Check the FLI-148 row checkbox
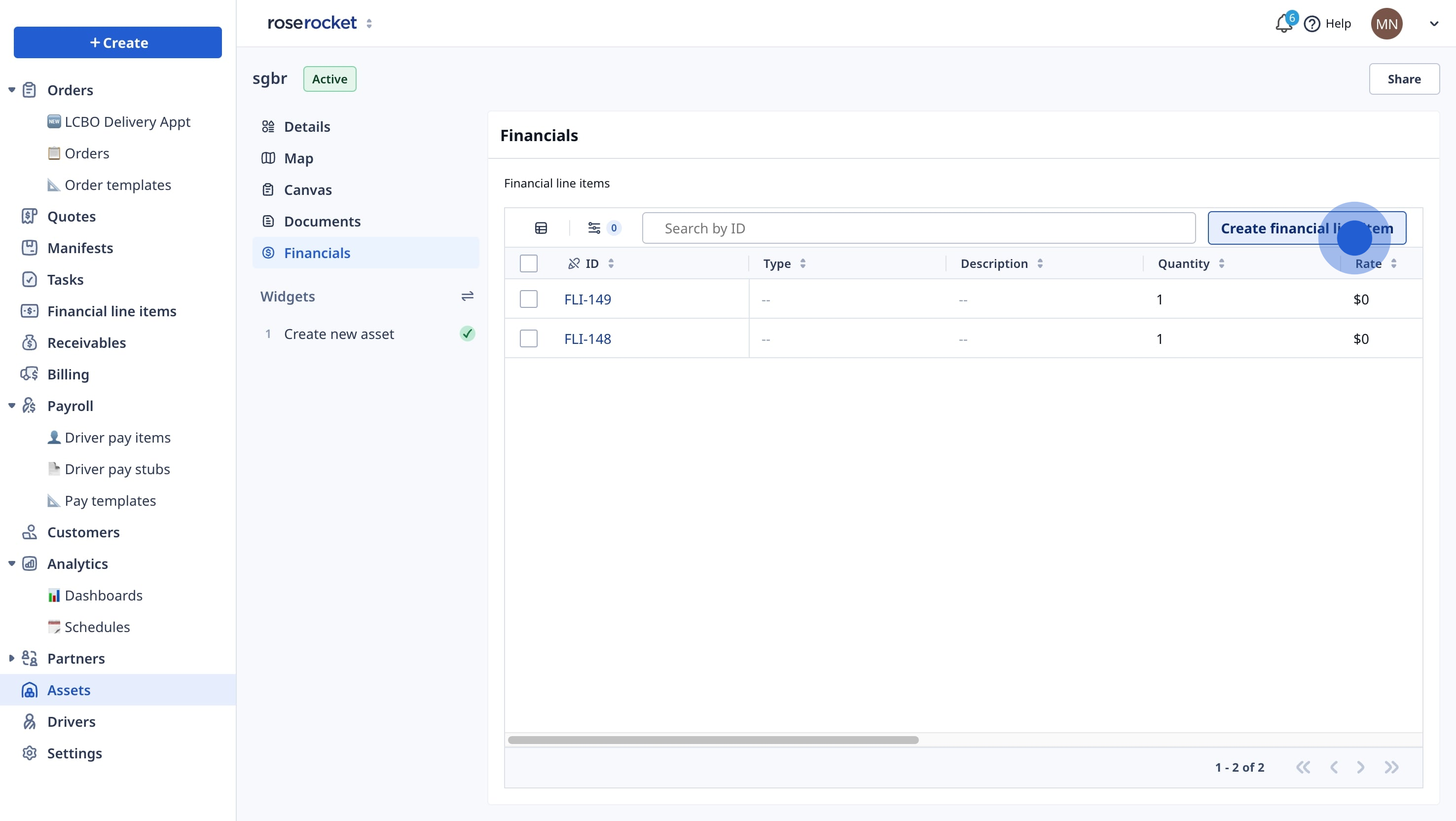This screenshot has height=821, width=1456. 528,338
